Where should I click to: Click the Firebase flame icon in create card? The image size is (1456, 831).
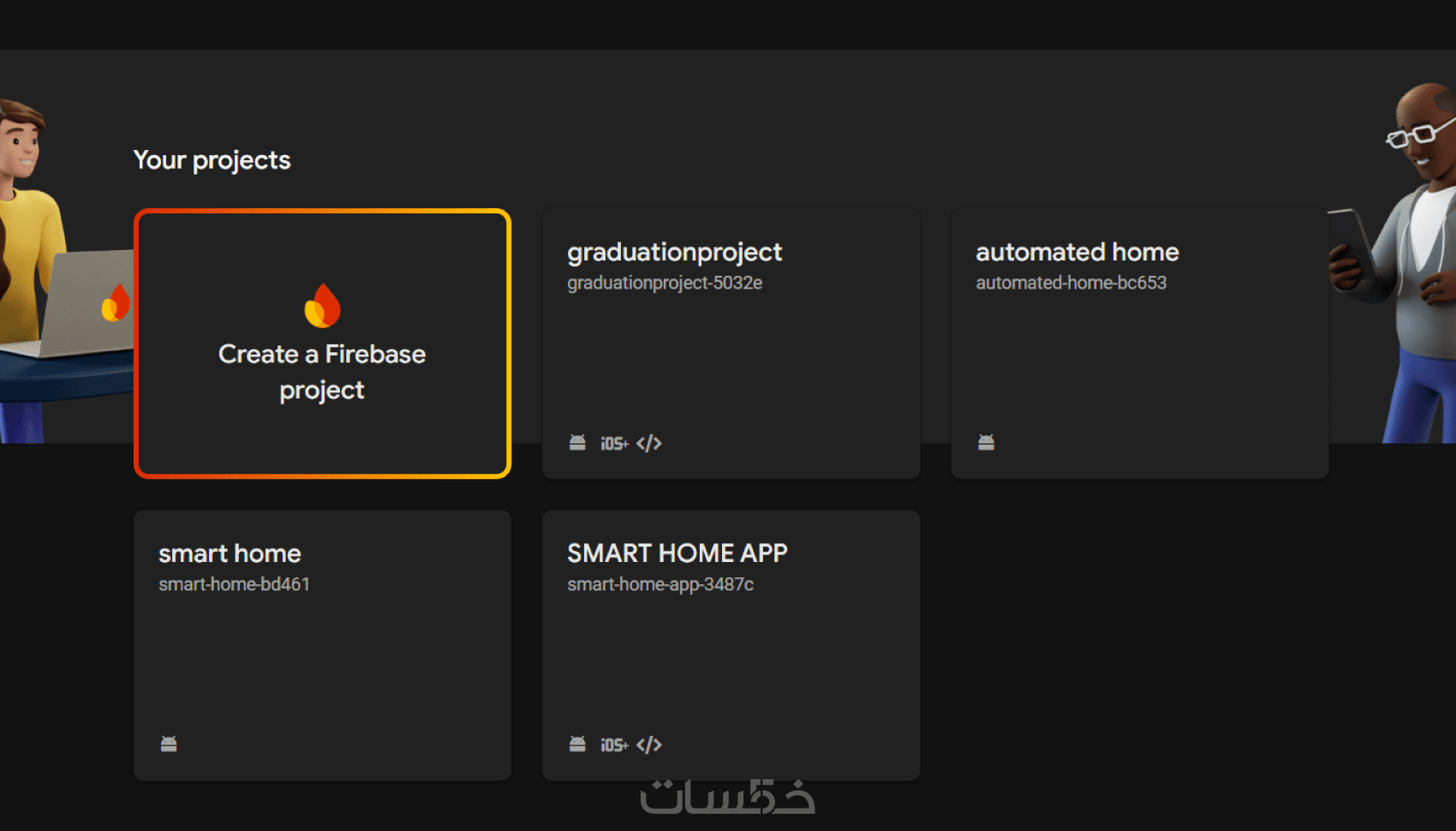[x=322, y=305]
